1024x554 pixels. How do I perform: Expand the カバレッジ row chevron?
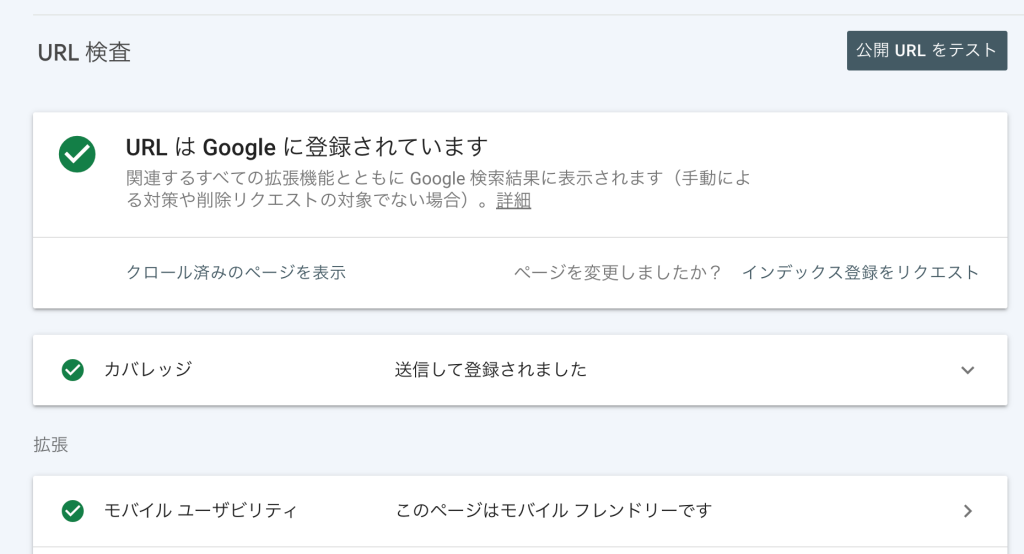[968, 370]
